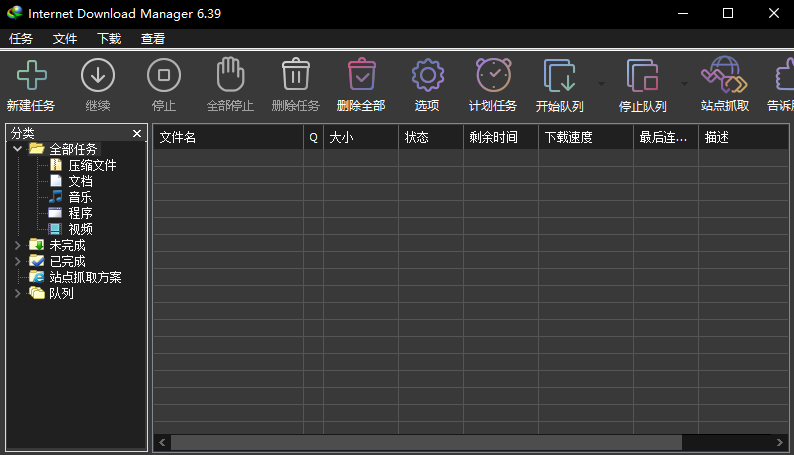Sort by the 描述 column header
794x455 pixels.
pos(743,137)
